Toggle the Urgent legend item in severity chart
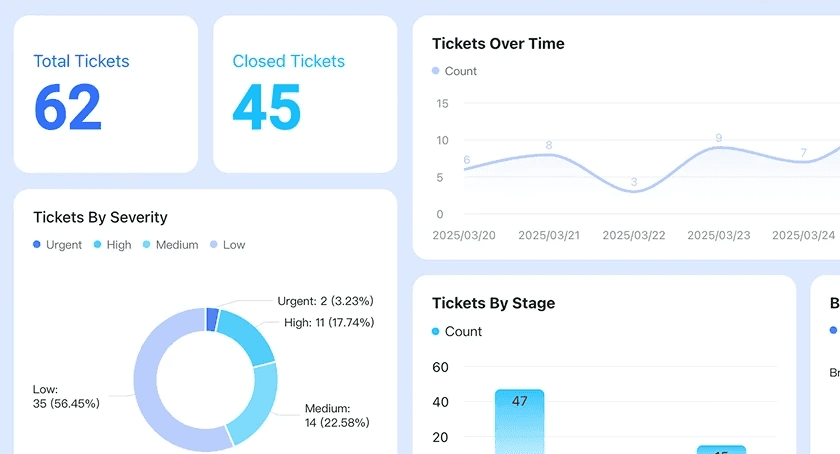Viewport: 840px width, 454px height. coord(57,245)
